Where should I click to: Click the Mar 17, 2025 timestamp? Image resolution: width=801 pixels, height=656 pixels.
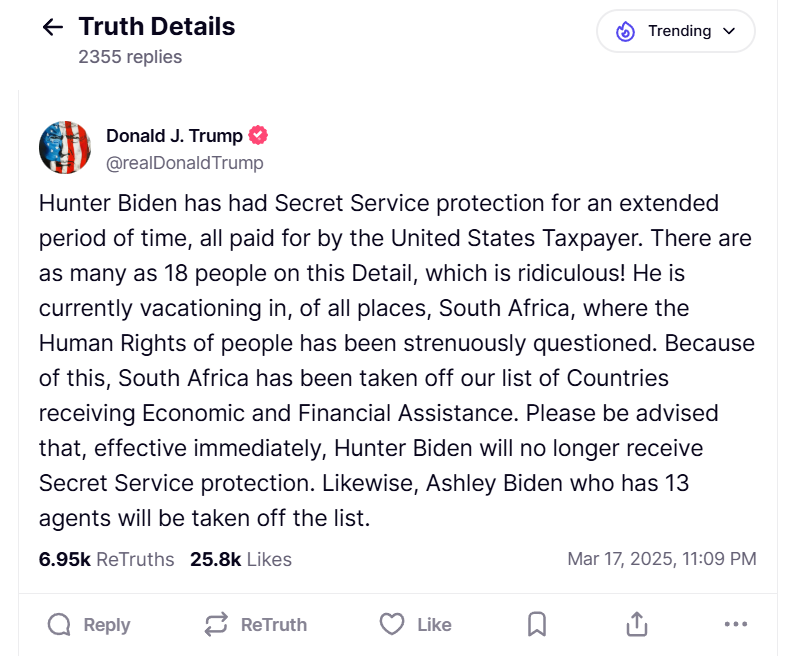pyautogui.click(x=661, y=559)
